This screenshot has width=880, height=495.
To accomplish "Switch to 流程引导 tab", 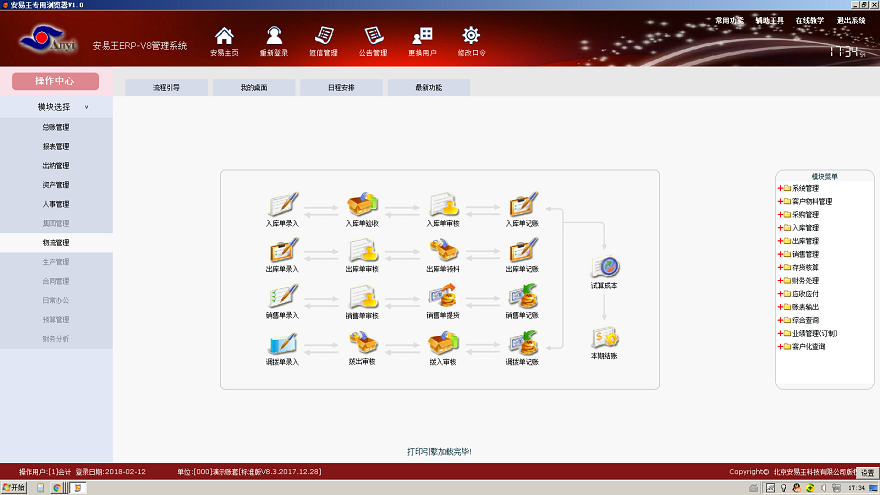I will pos(166,88).
